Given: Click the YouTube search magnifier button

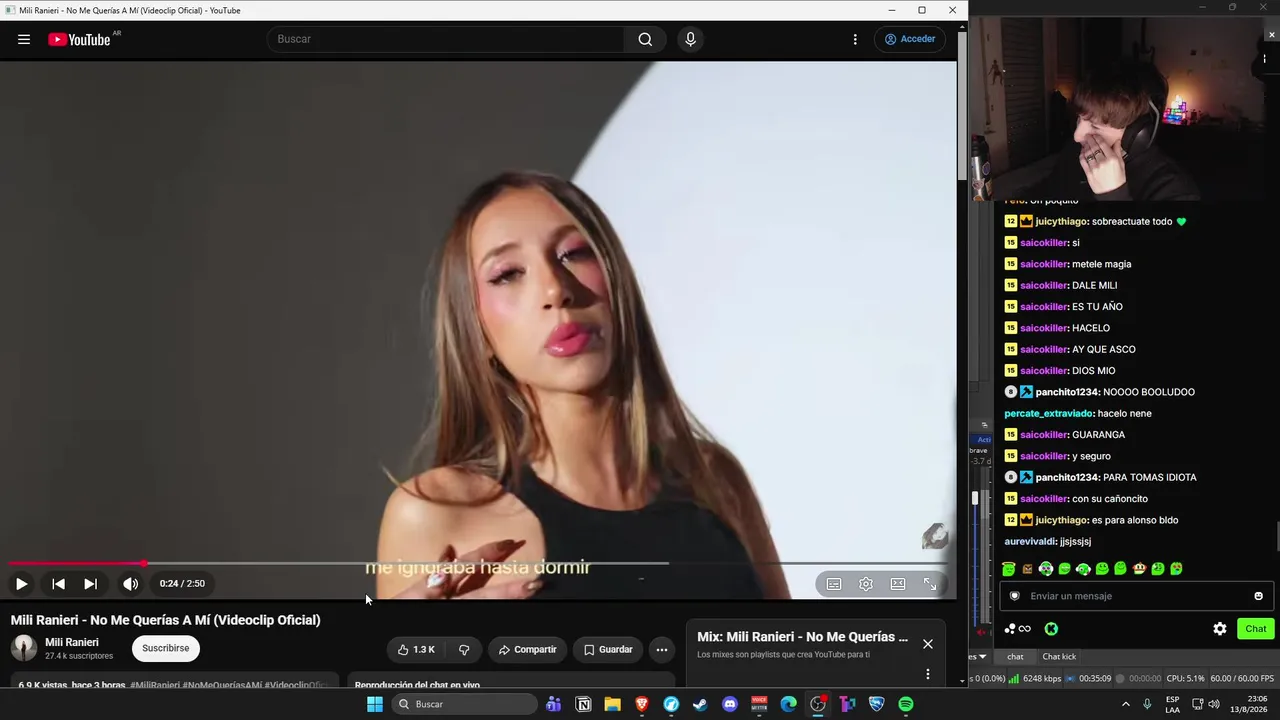Looking at the screenshot, I should (x=645, y=39).
